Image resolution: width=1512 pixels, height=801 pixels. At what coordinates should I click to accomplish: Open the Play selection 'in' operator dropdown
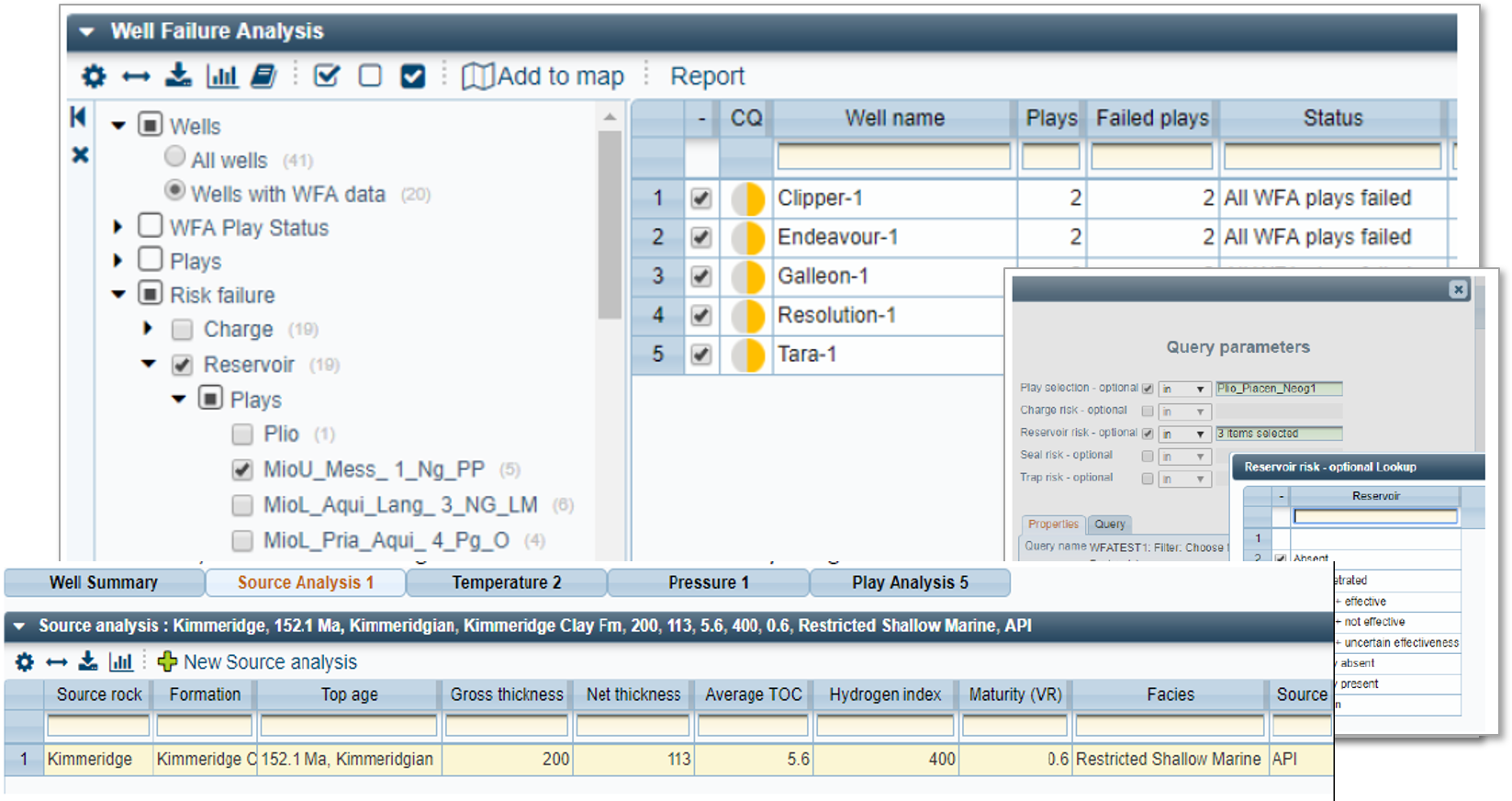click(x=1184, y=389)
